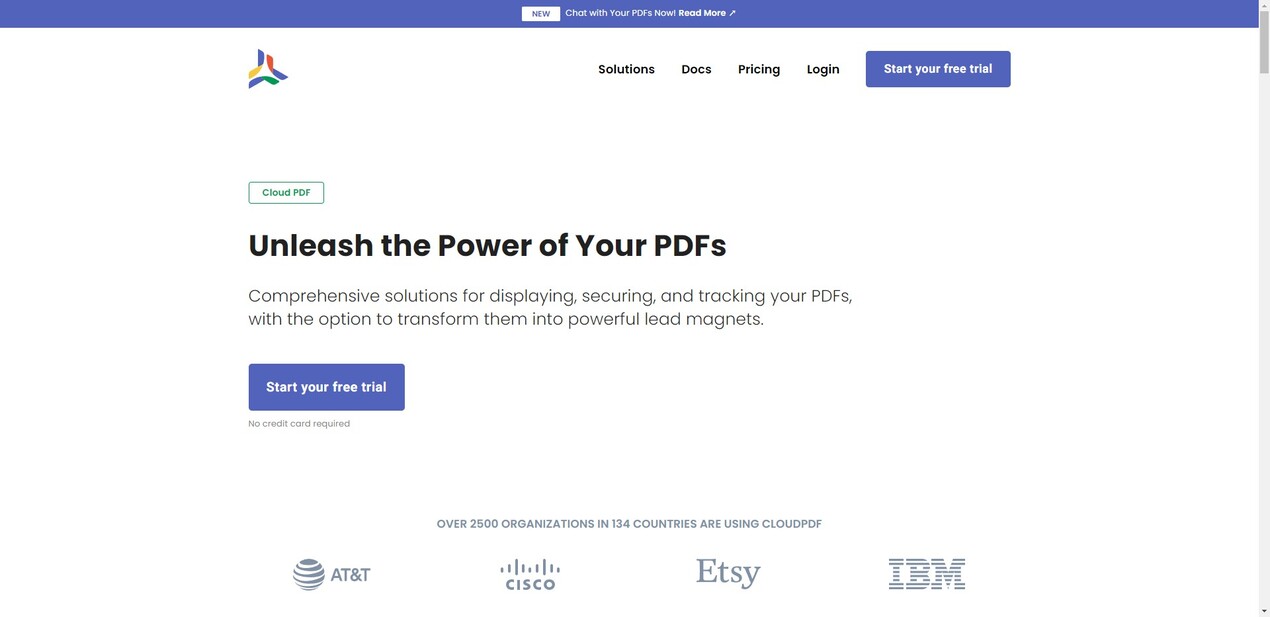
Task: Click the Etsy company logo
Action: coord(727,573)
